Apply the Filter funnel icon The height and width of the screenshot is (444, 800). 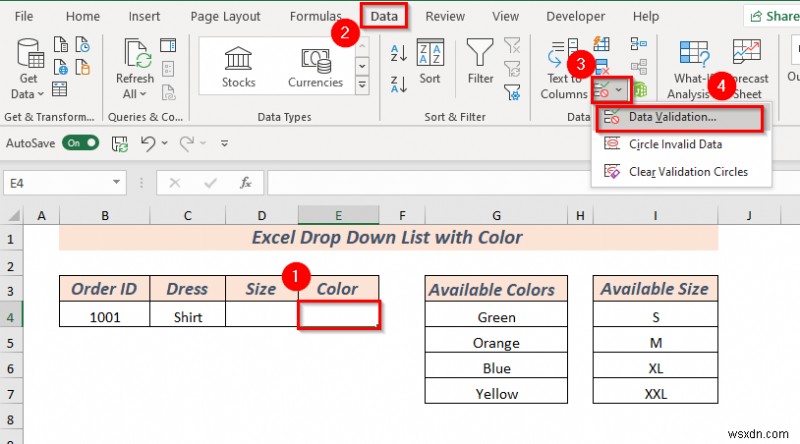coord(481,62)
